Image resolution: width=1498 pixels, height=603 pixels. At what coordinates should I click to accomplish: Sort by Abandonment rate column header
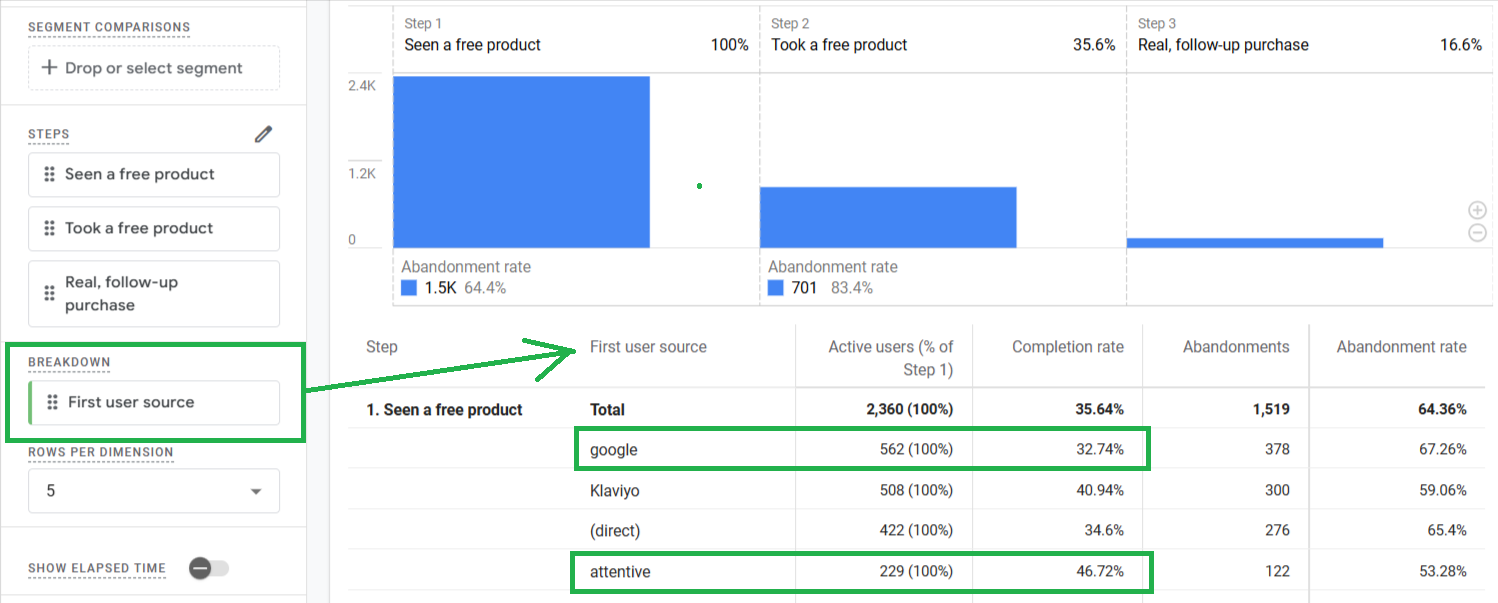tap(1401, 347)
